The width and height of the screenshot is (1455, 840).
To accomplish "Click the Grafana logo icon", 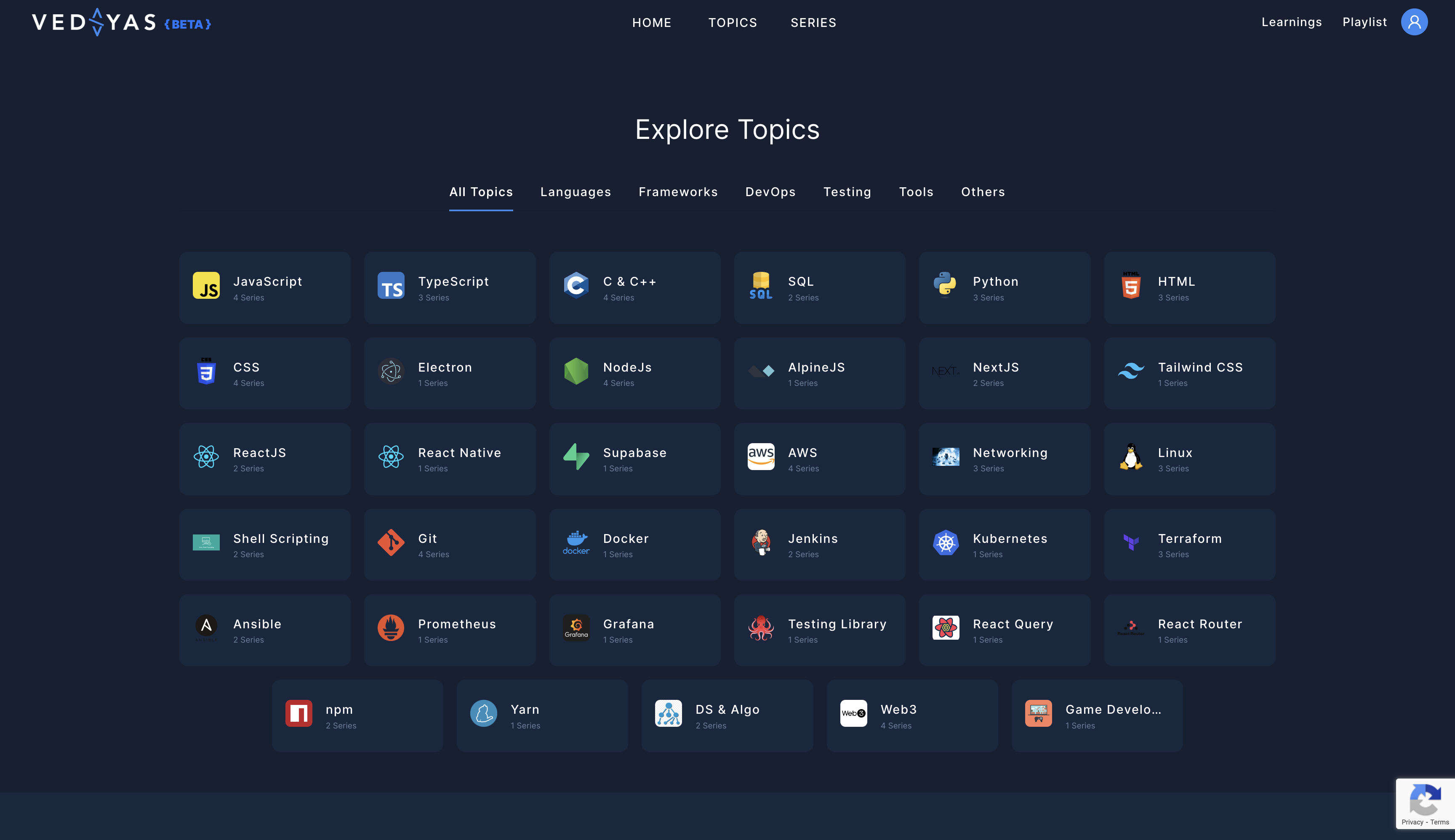I will tap(576, 628).
